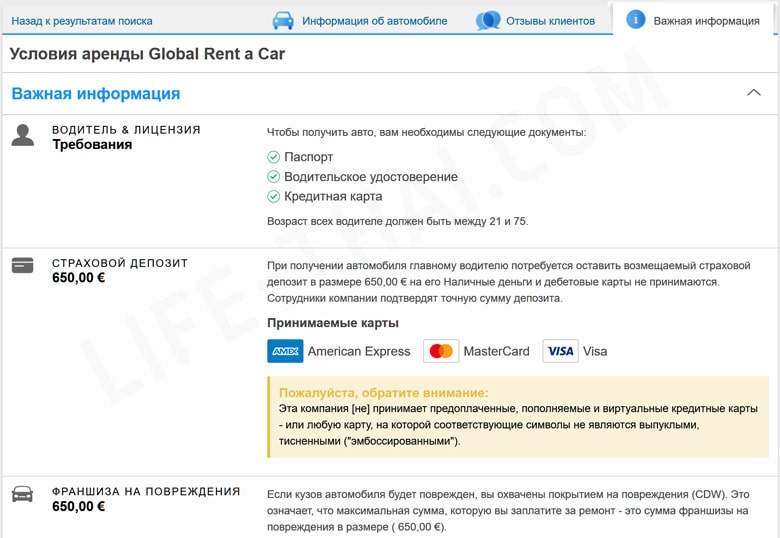Click the blue info circle icon
780x538 pixels.
click(x=635, y=20)
